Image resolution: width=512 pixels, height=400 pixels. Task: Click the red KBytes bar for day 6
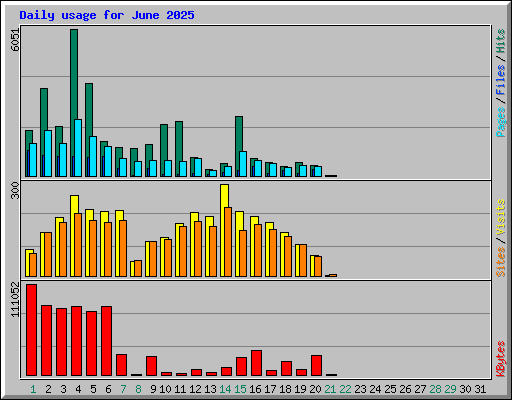[x=107, y=341]
